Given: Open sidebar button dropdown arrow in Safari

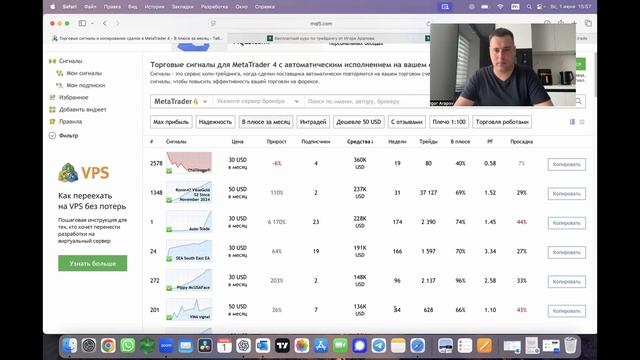Looking at the screenshot, I should click(x=92, y=23).
